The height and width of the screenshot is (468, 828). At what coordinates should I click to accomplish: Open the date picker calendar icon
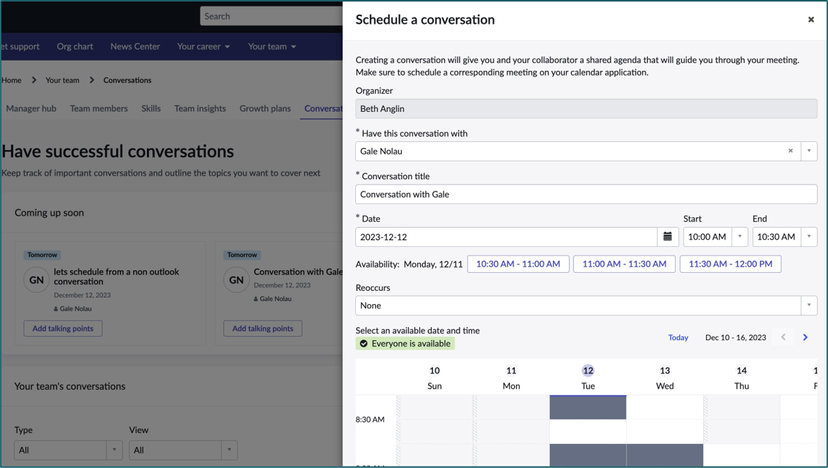click(x=667, y=237)
